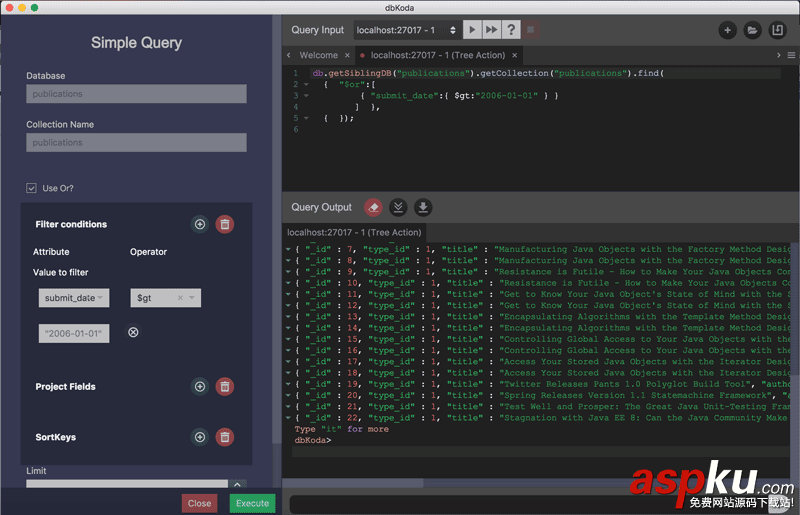Open the submit_date attribute dropdown
Image resolution: width=800 pixels, height=515 pixels.
tap(72, 298)
